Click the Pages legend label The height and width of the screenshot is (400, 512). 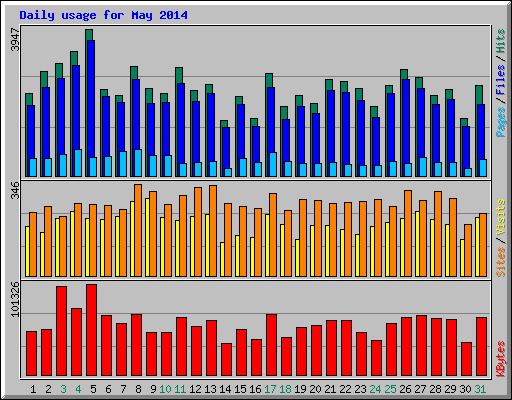[501, 122]
